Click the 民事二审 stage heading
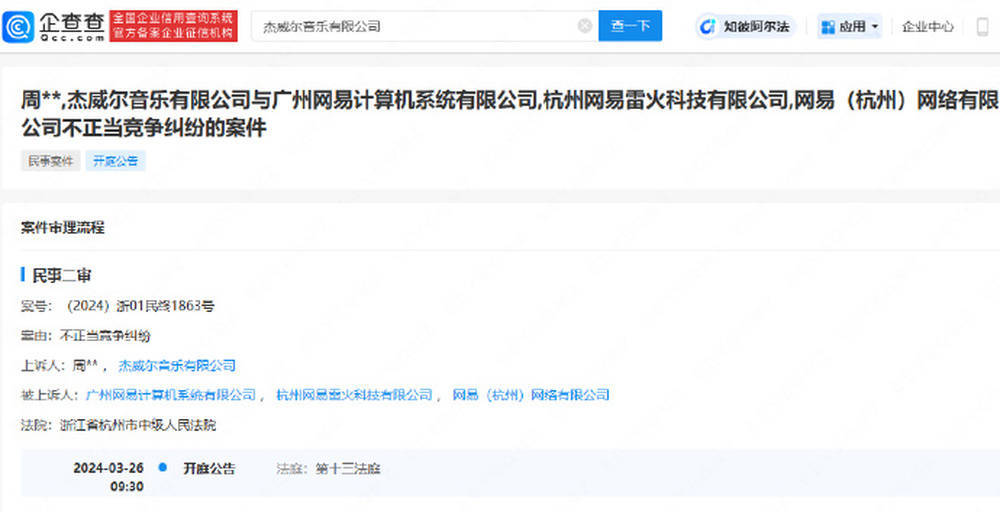Viewport: 1000px width, 512px height. [x=62, y=275]
